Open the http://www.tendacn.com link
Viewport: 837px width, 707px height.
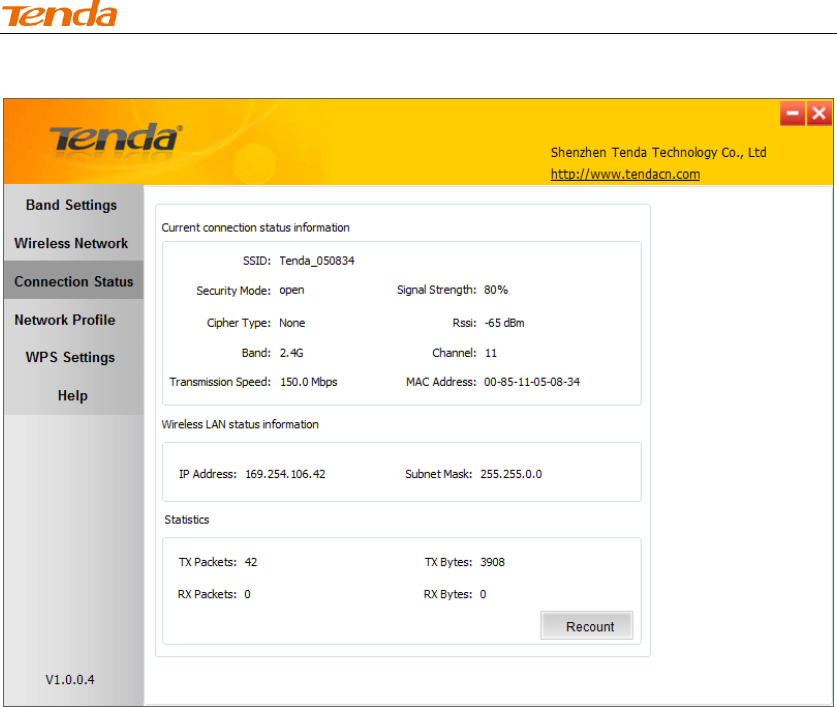tap(625, 175)
